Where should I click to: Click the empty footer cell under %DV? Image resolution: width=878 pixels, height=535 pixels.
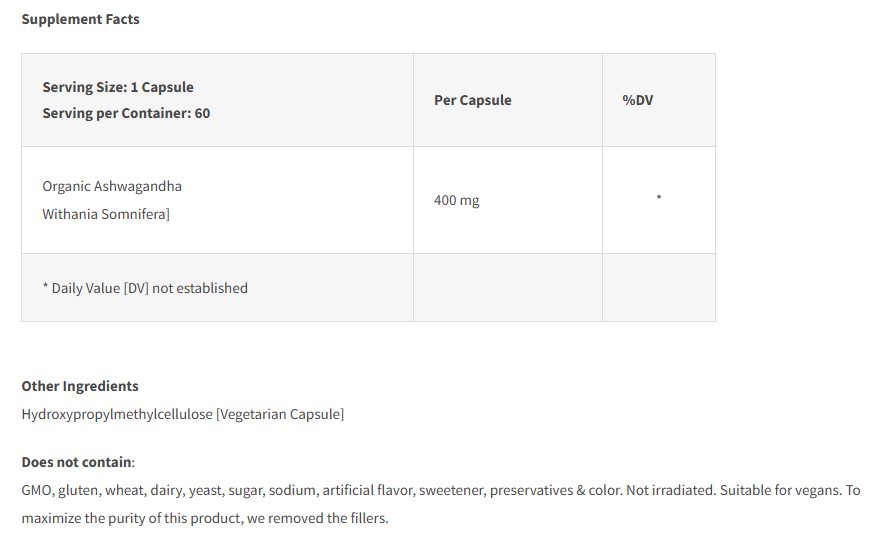[658, 288]
